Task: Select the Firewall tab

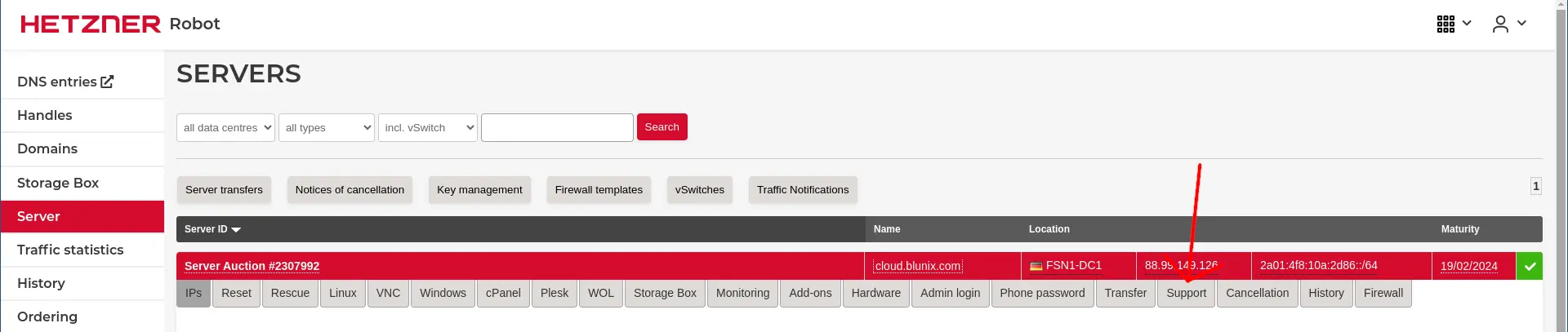Action: pyautogui.click(x=1383, y=293)
